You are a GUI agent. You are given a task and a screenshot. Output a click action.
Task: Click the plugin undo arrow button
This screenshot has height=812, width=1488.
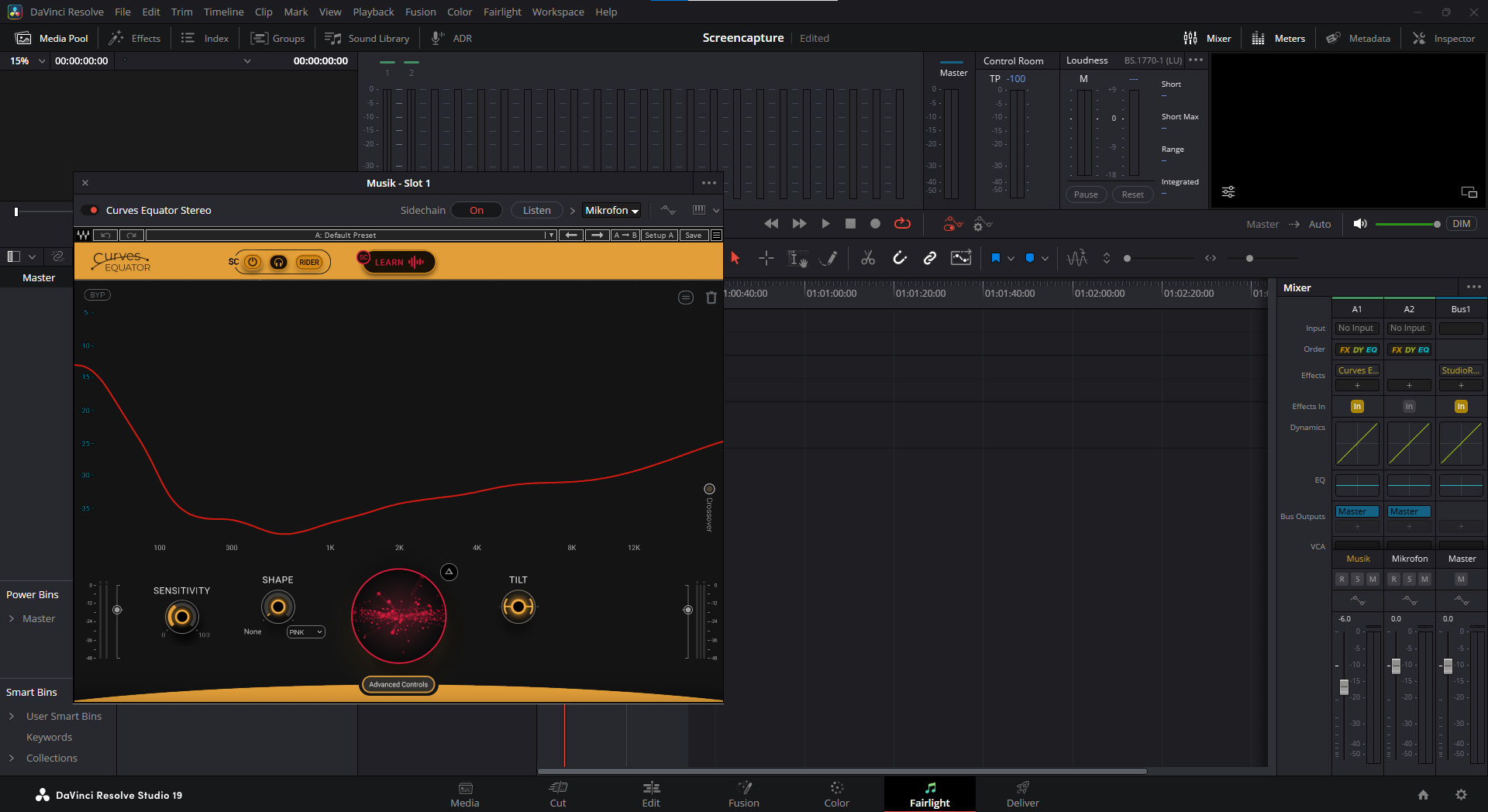[106, 235]
